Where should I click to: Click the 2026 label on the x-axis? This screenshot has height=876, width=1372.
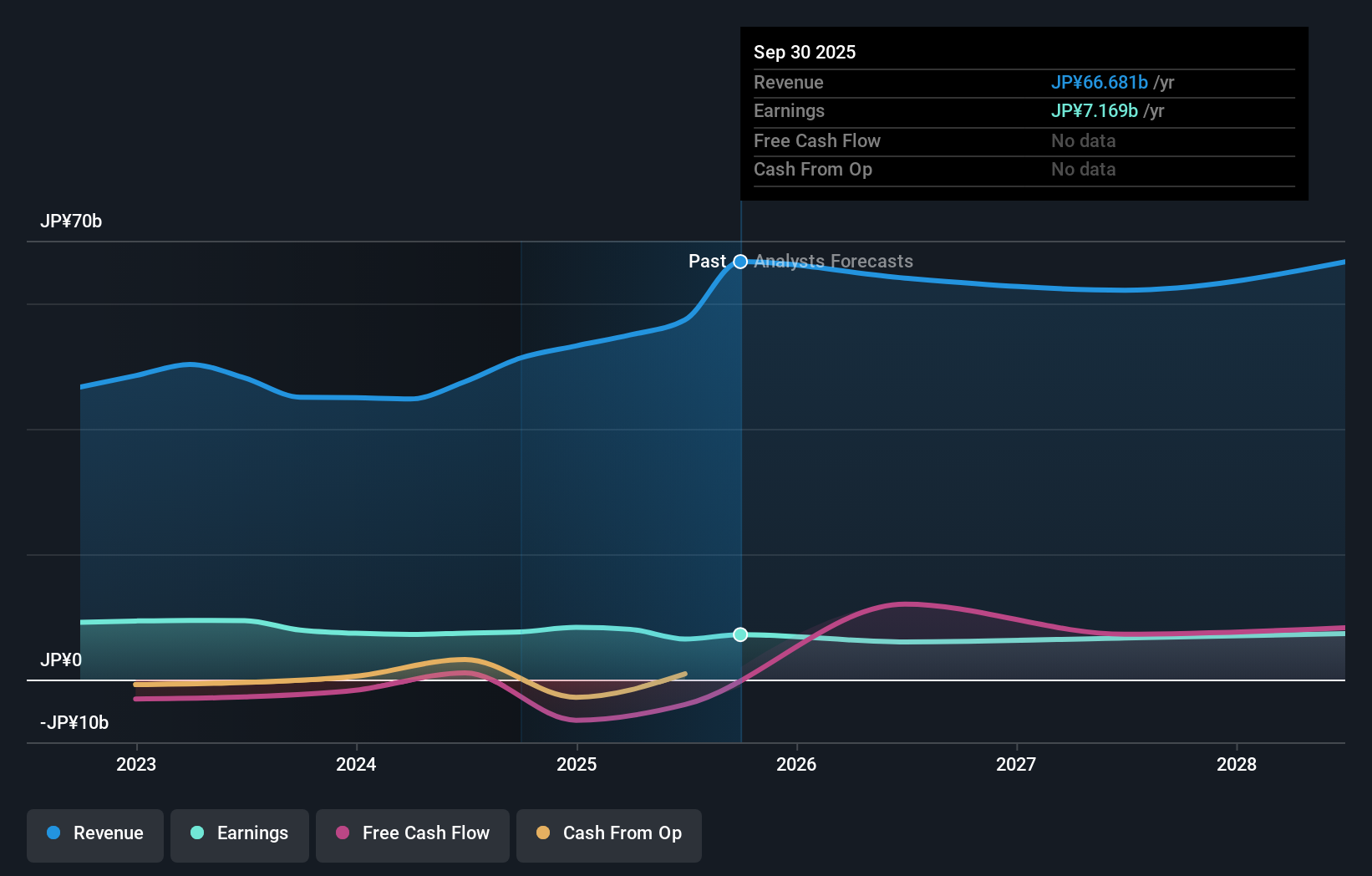point(797,764)
